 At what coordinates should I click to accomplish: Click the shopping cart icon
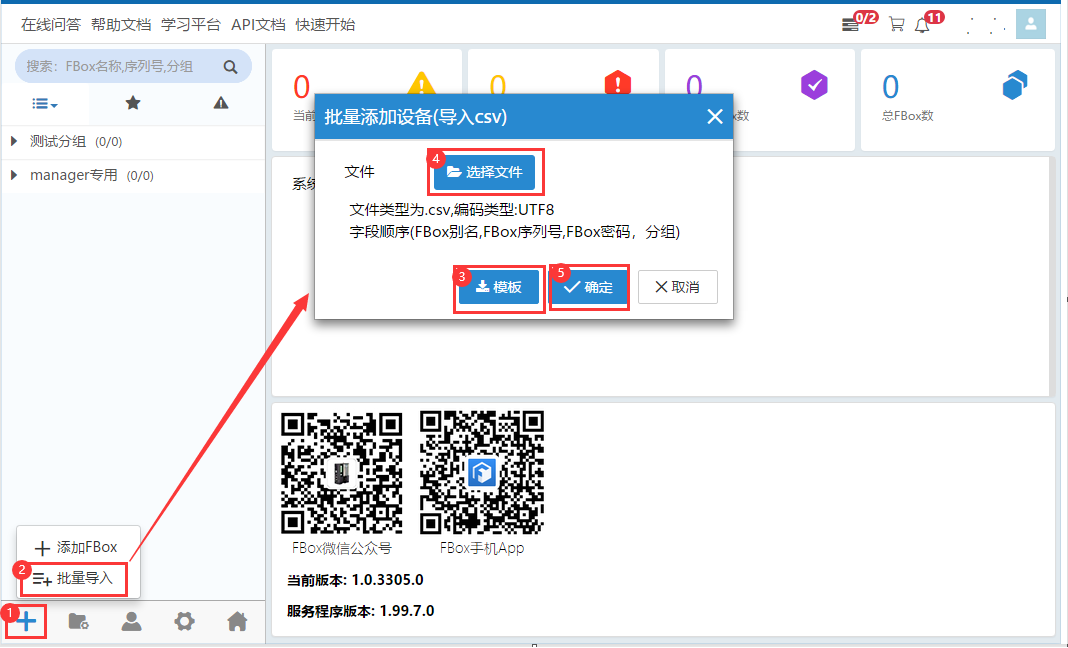pyautogui.click(x=896, y=25)
